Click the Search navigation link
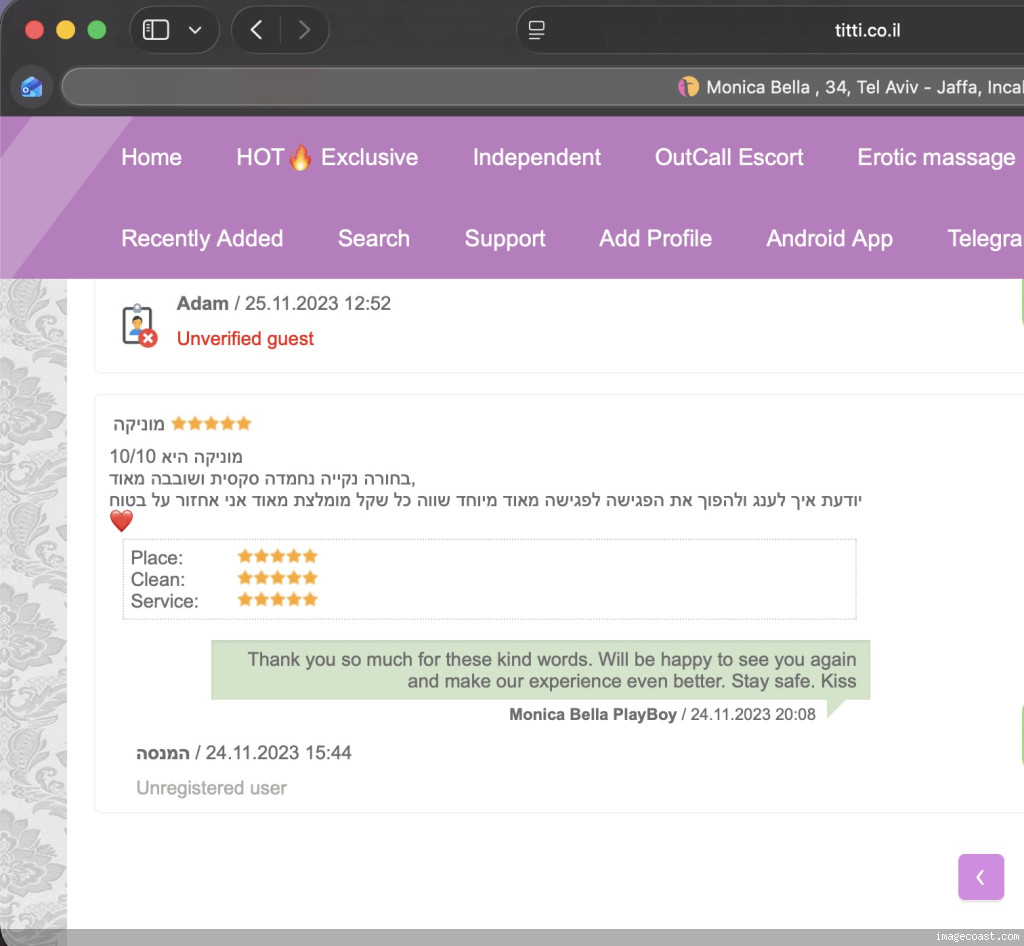Viewport: 1024px width, 946px height. 374,238
